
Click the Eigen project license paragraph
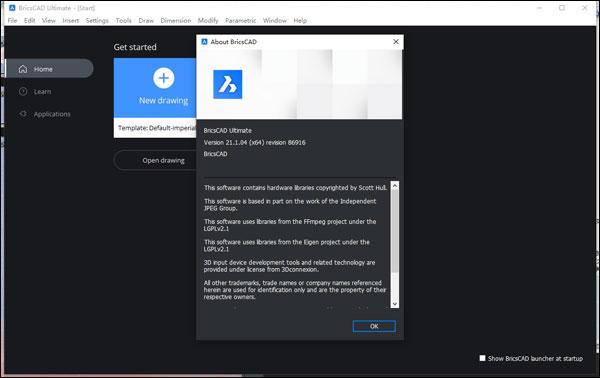[x=287, y=245]
